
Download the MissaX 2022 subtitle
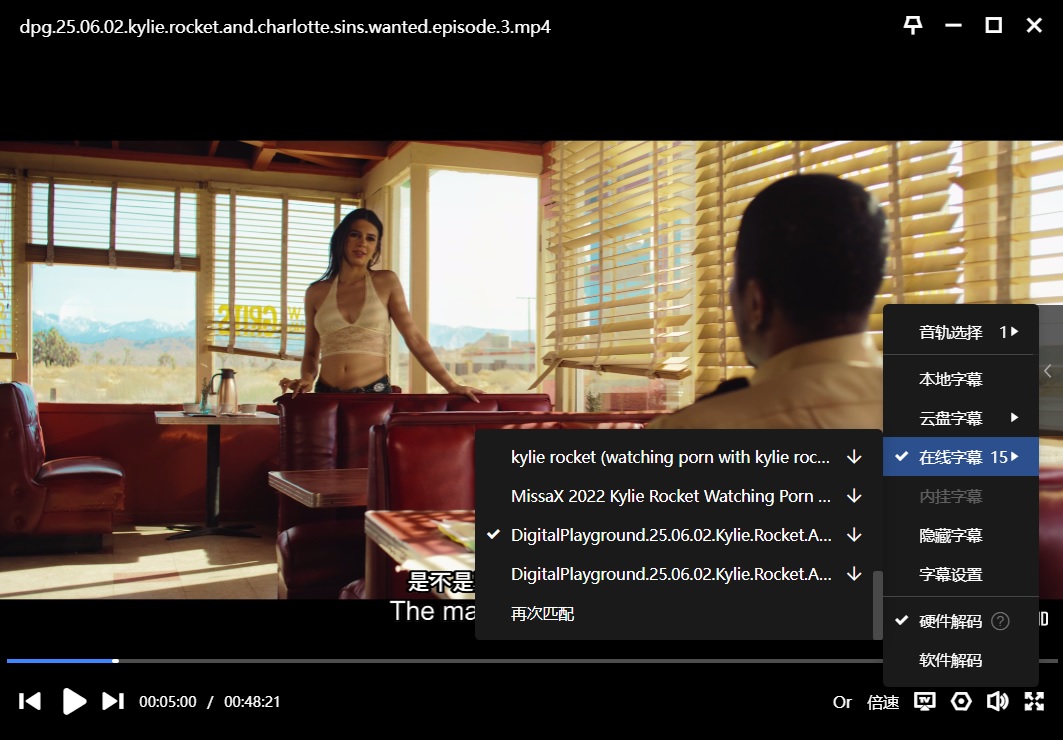pos(854,496)
